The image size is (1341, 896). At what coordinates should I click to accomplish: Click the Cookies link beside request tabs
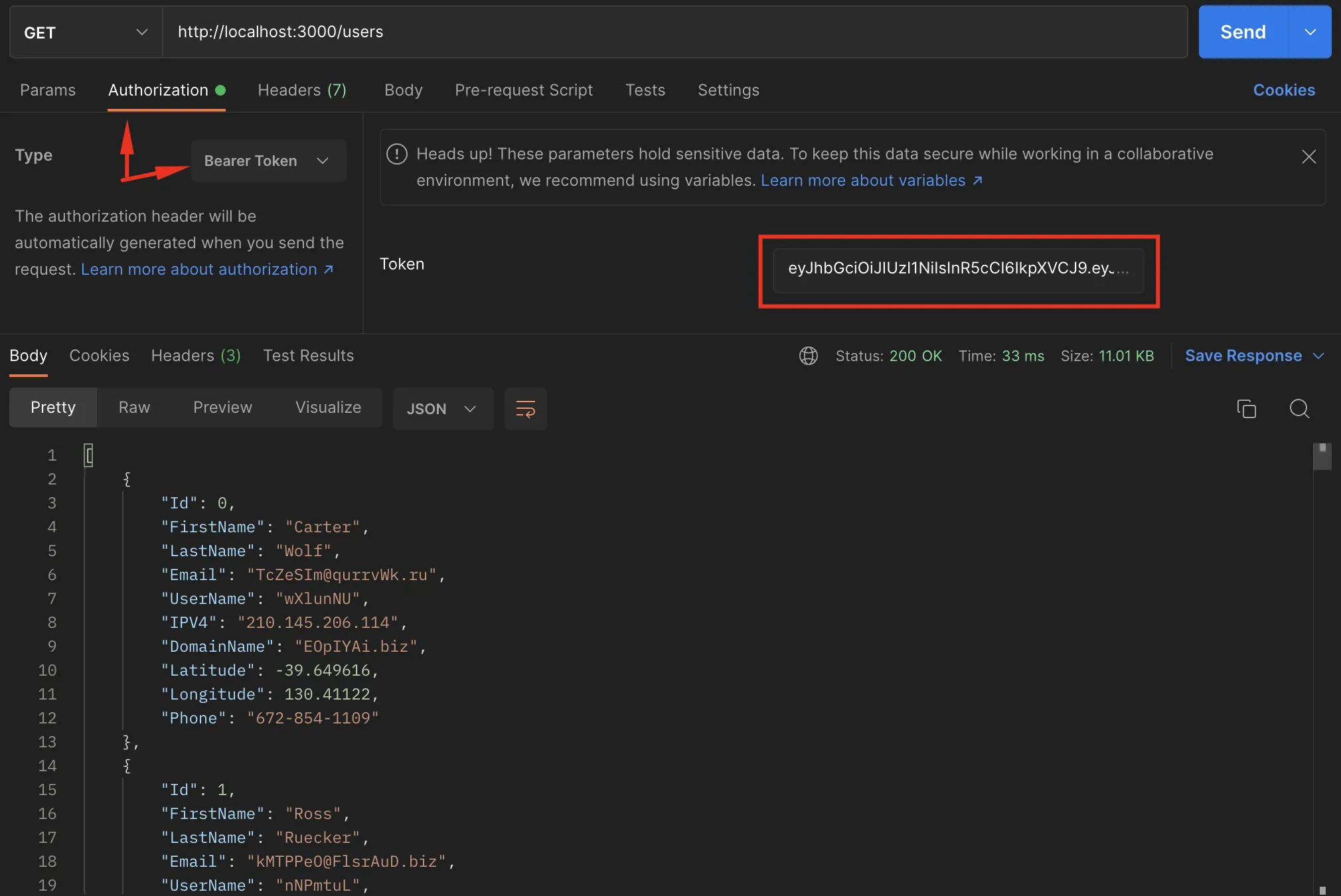[x=1283, y=90]
